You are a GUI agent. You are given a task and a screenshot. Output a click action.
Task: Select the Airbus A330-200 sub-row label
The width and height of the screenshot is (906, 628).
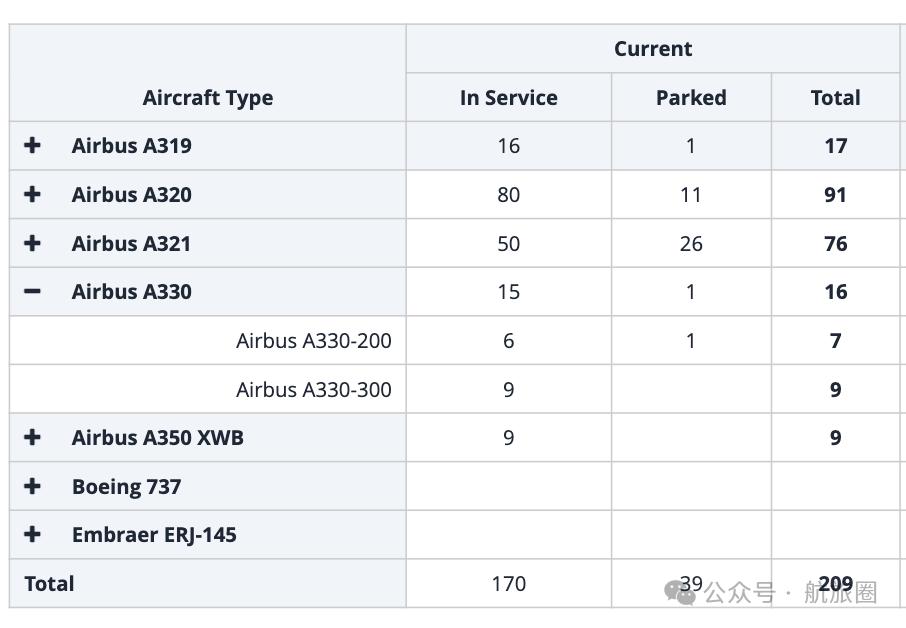(314, 340)
